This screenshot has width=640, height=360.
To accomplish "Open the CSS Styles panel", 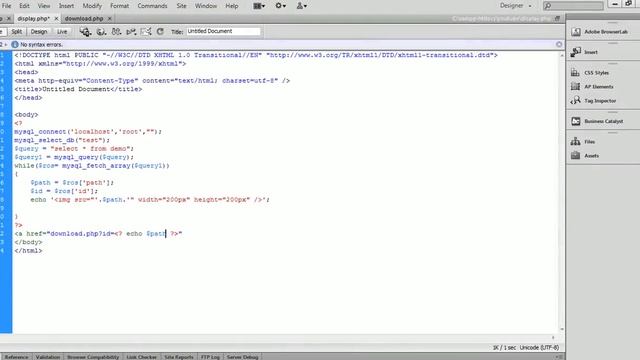I will [590, 73].
